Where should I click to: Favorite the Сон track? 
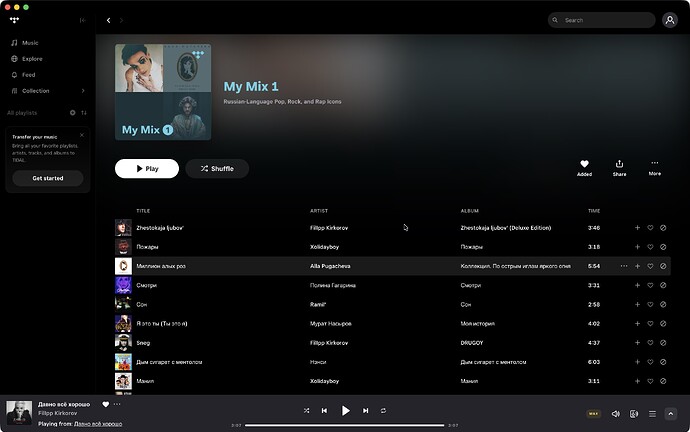(x=650, y=304)
